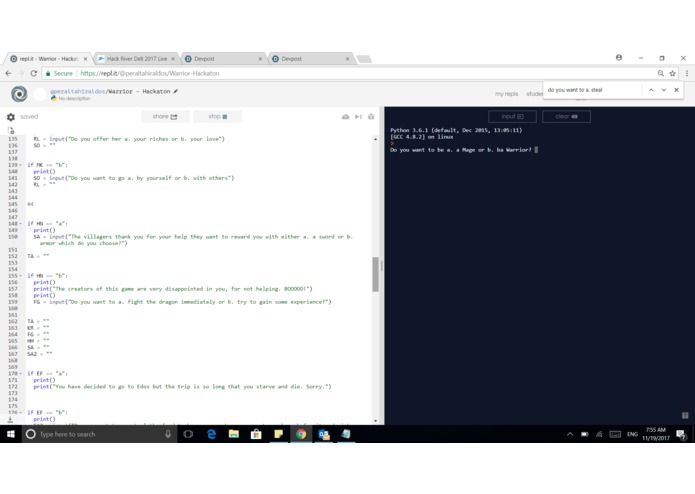Open Microsoft Store from taskbar
Viewport: 695px width, 494px height.
256,434
